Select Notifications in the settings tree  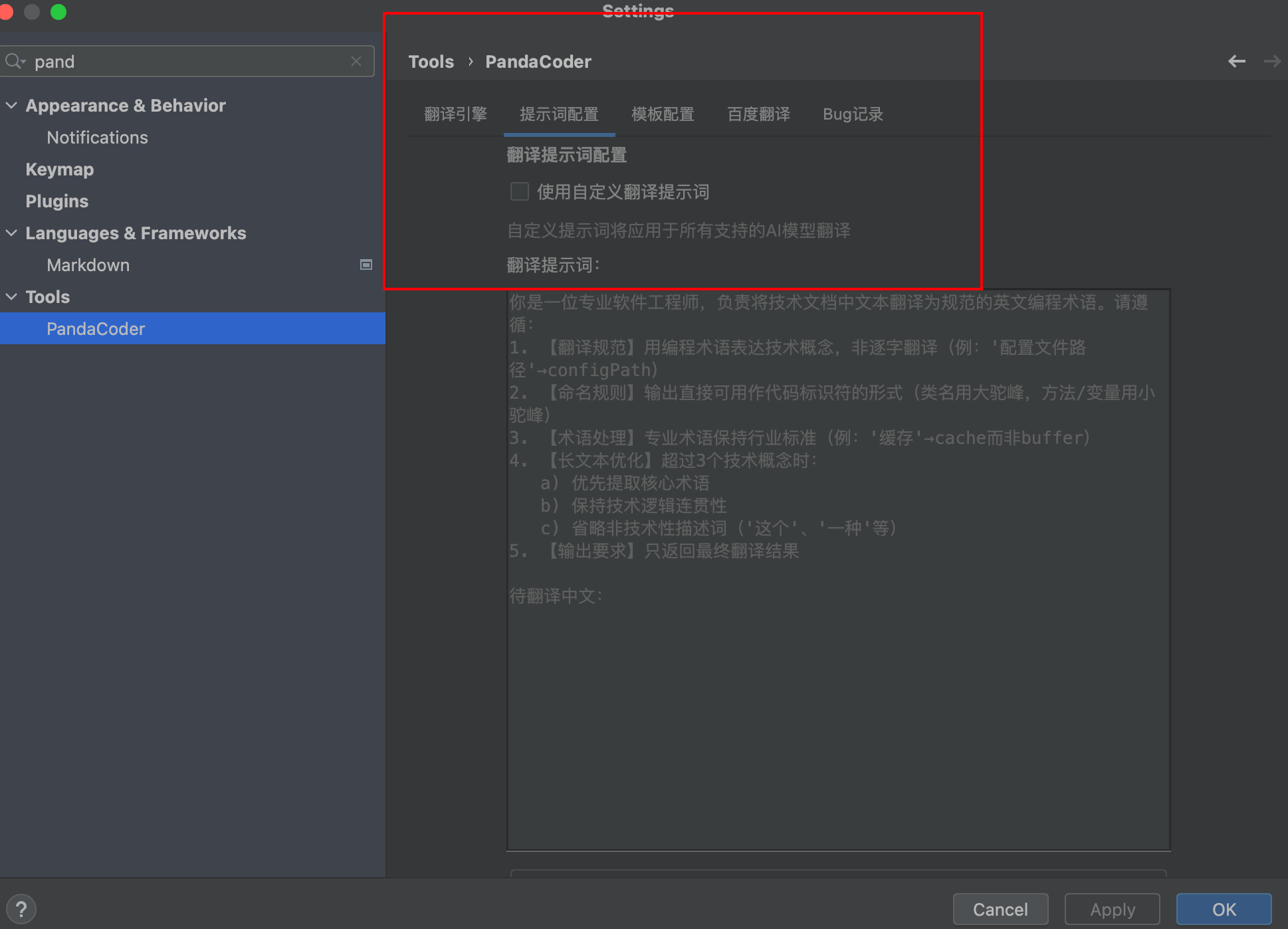(x=97, y=137)
